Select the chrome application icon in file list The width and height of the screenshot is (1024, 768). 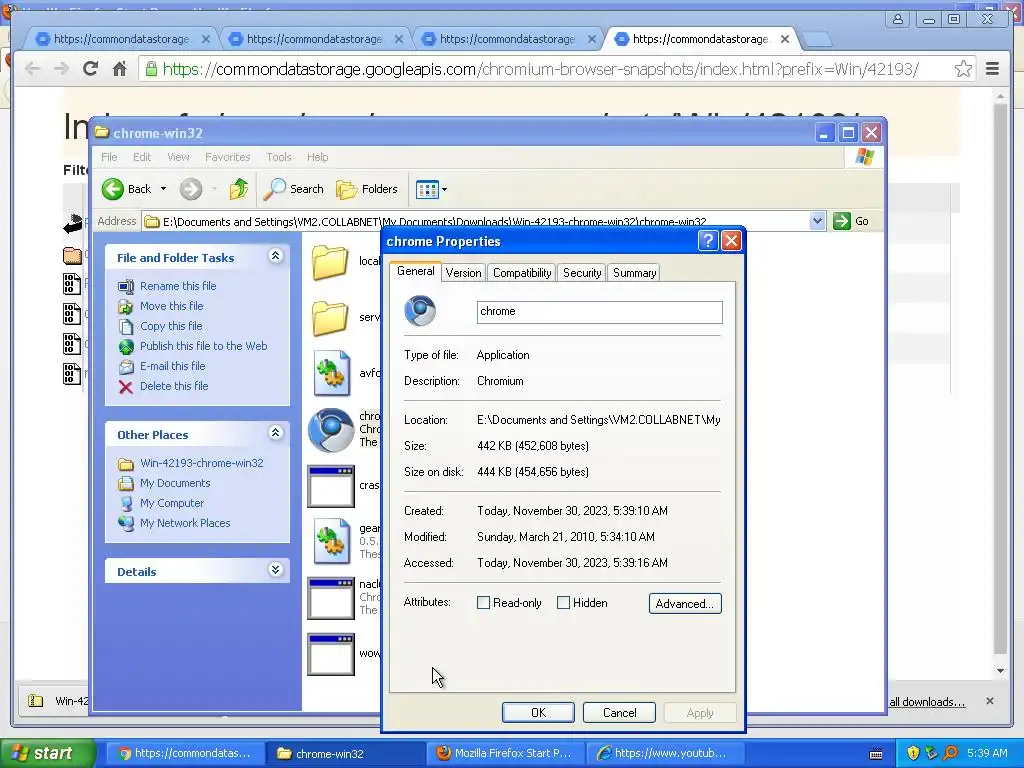coord(331,430)
